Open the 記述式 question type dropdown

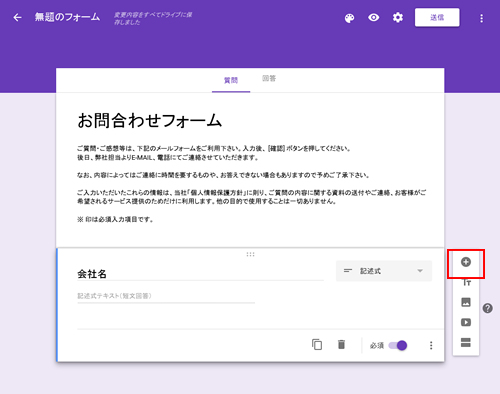[x=384, y=271]
